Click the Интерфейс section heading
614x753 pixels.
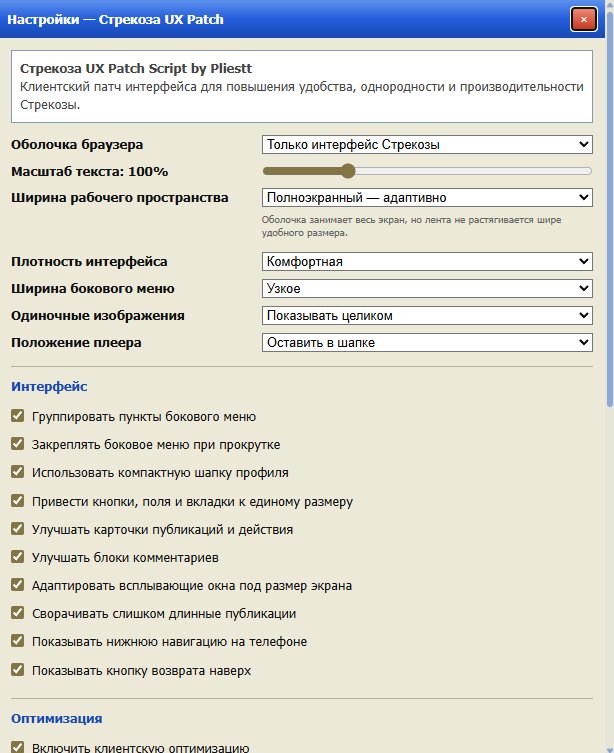click(49, 387)
